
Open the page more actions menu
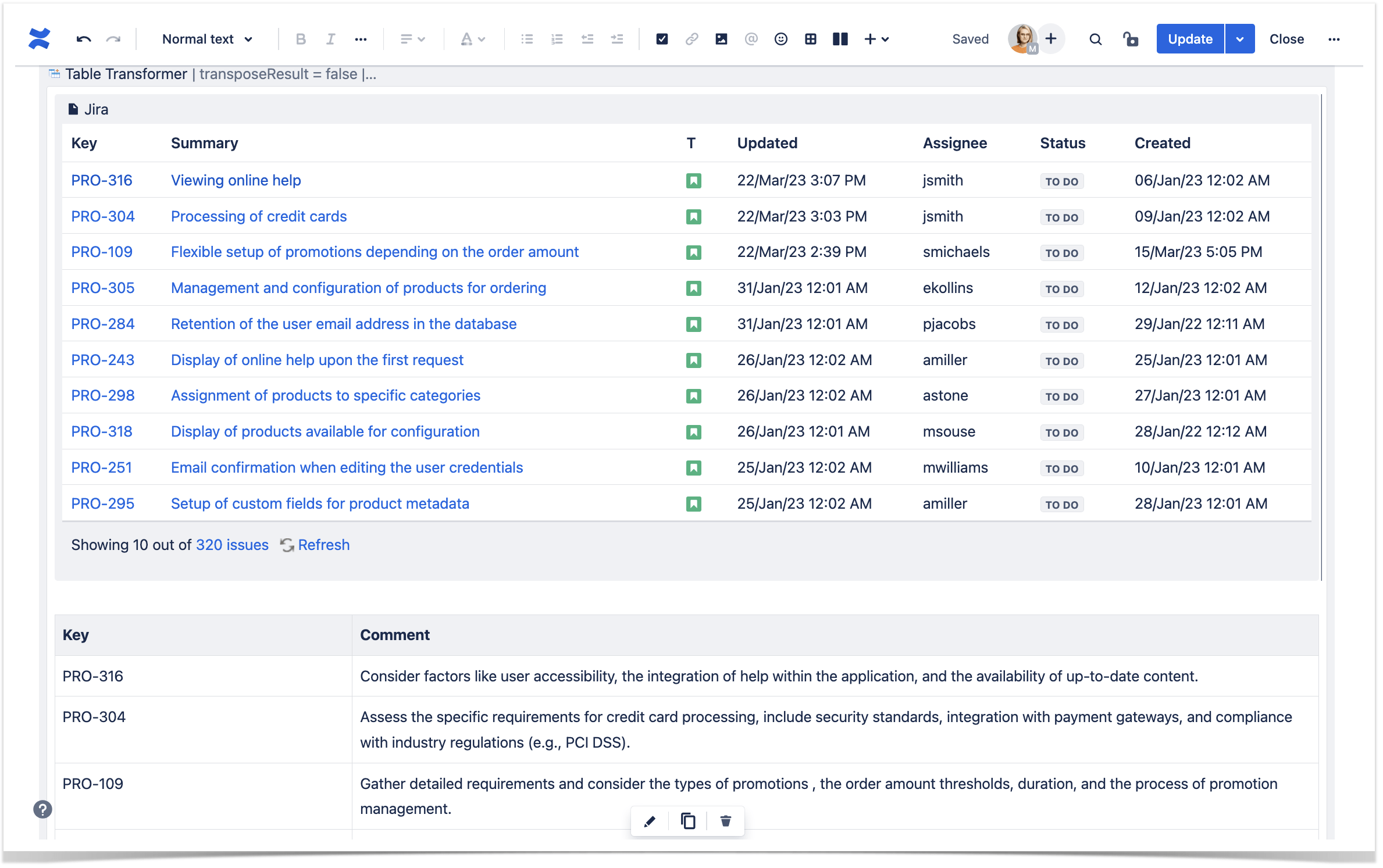[x=1334, y=39]
